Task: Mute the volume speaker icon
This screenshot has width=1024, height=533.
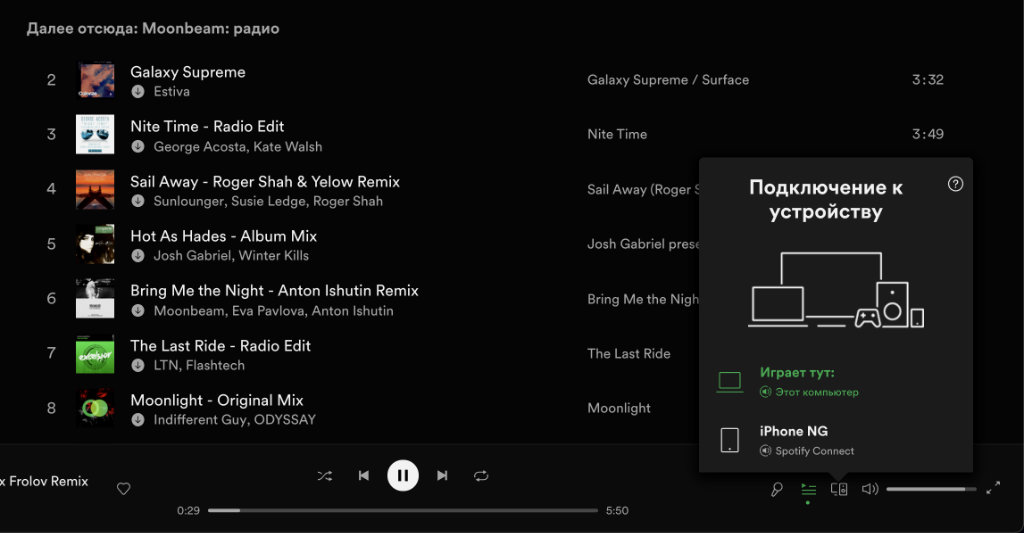Action: tap(870, 489)
